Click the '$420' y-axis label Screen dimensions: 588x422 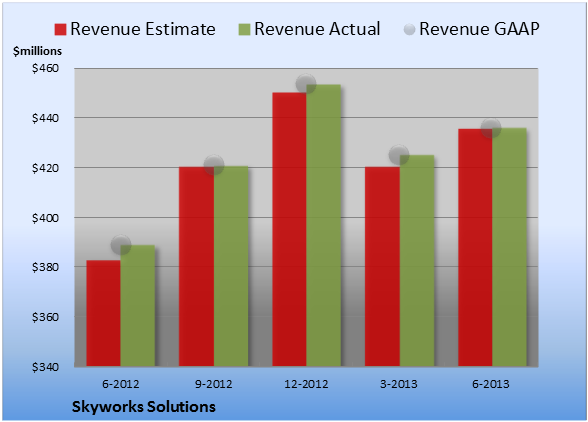coord(45,168)
